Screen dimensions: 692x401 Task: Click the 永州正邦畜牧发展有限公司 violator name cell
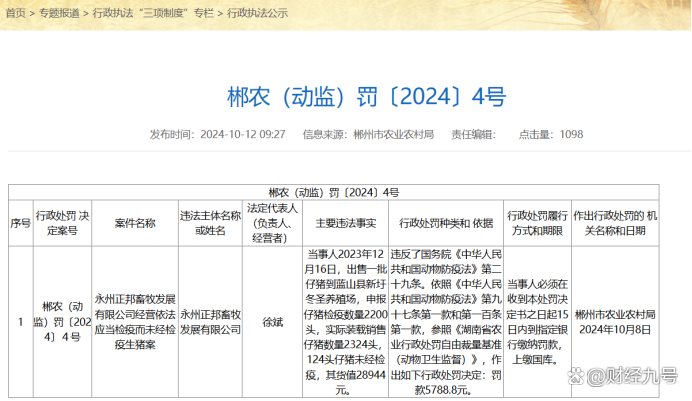pos(210,322)
